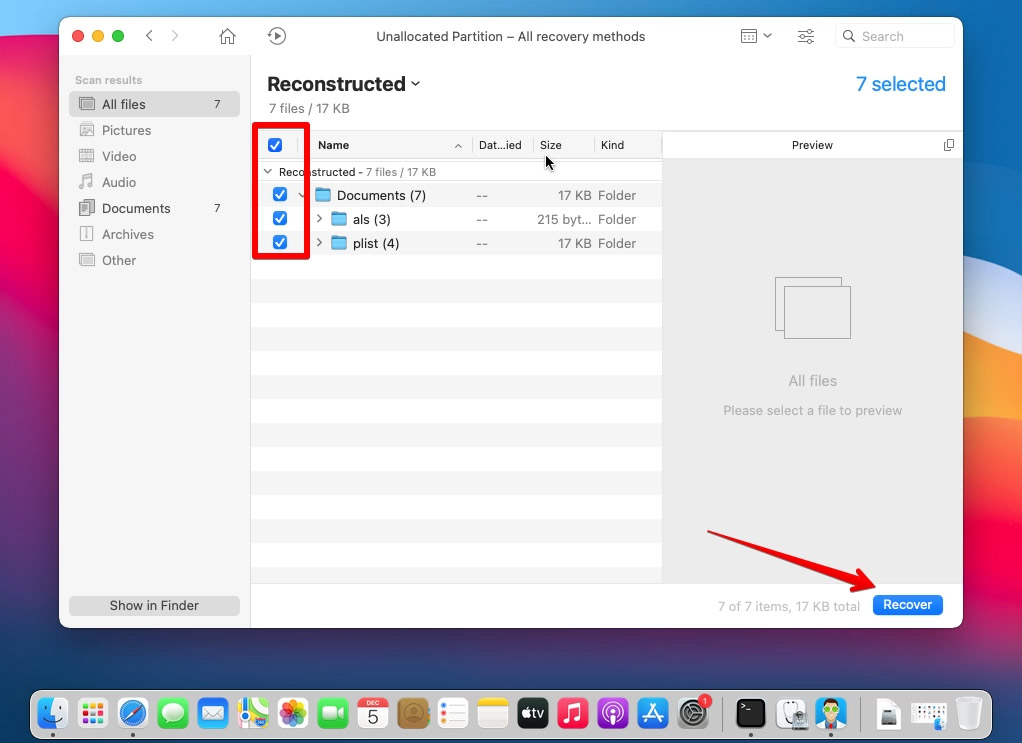1022x743 pixels.
Task: Open Trash in the Dock
Action: click(x=969, y=713)
